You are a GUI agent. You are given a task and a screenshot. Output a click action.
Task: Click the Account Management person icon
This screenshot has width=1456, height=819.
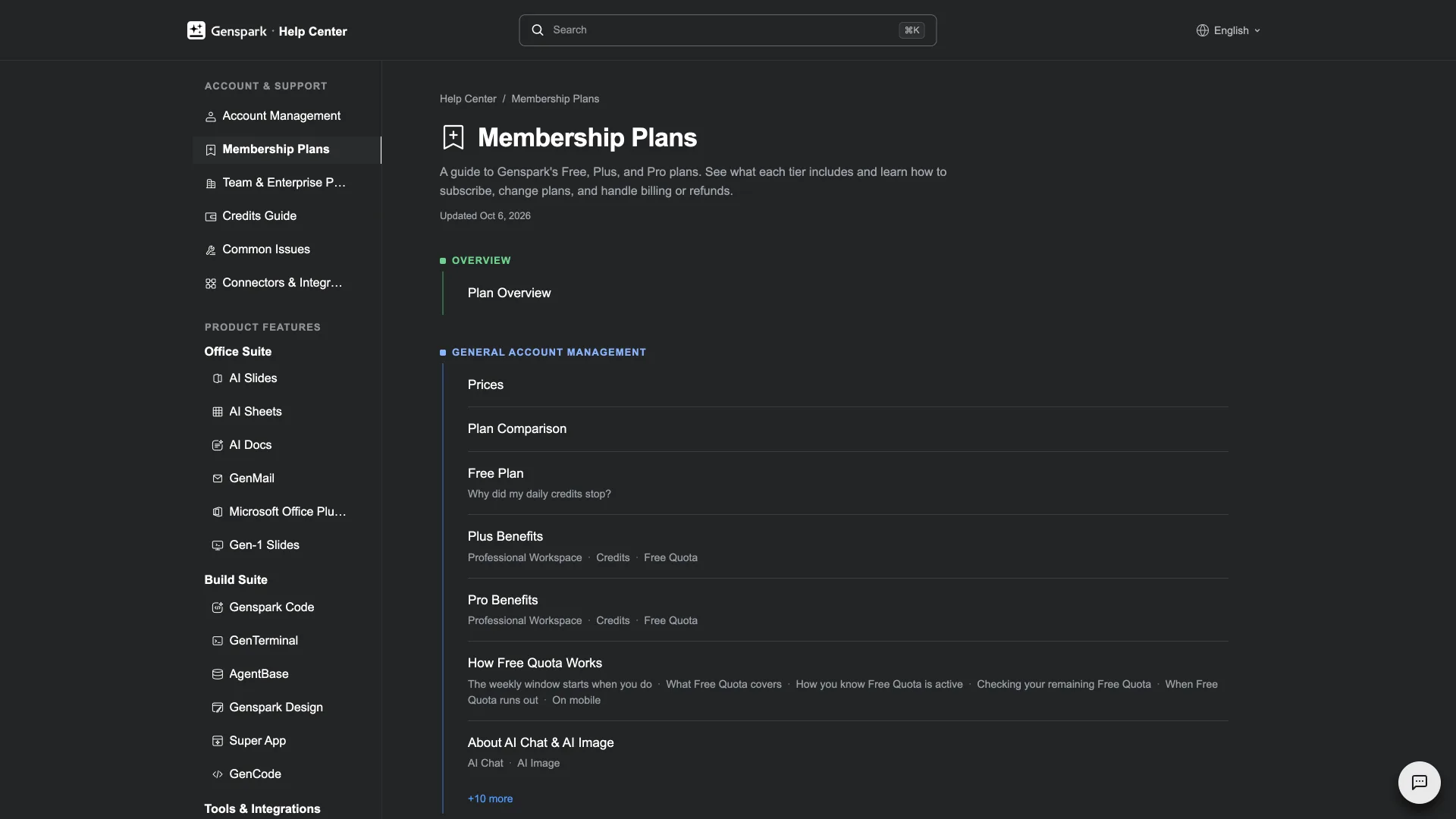click(211, 117)
